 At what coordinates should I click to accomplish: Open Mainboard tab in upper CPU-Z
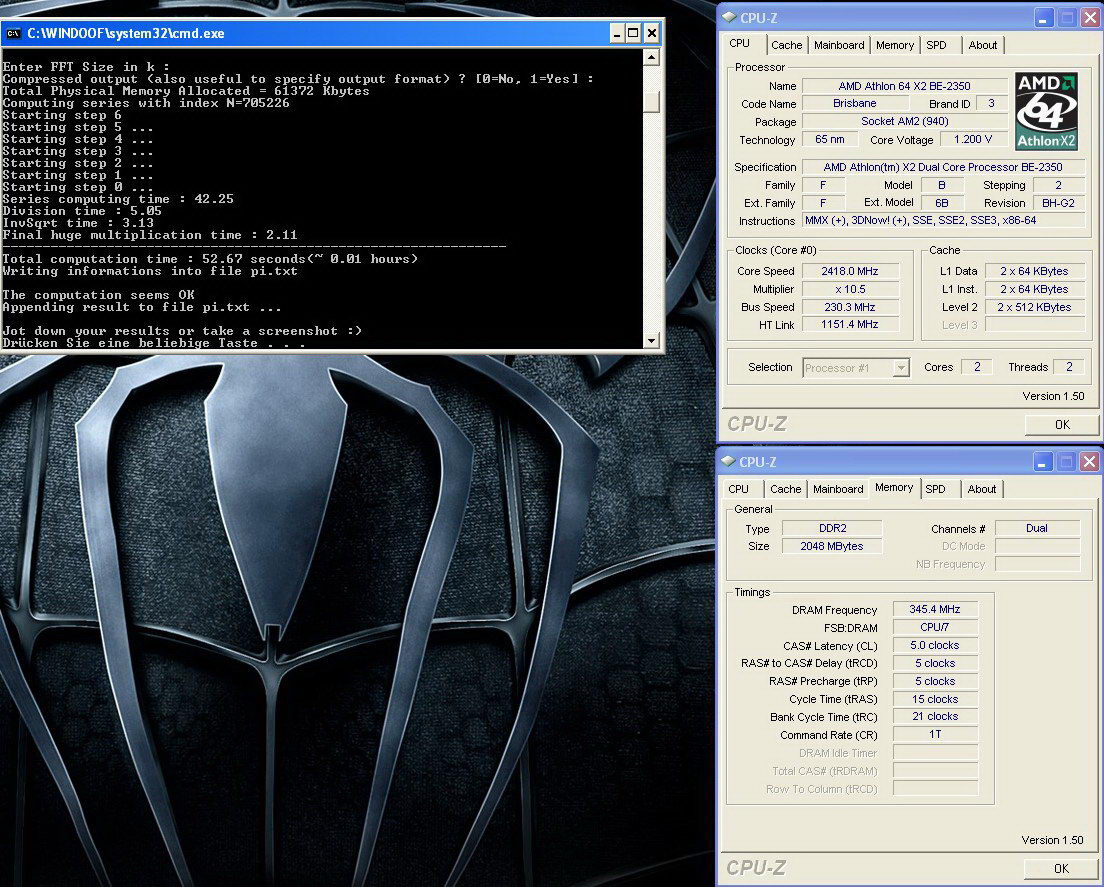click(x=839, y=45)
